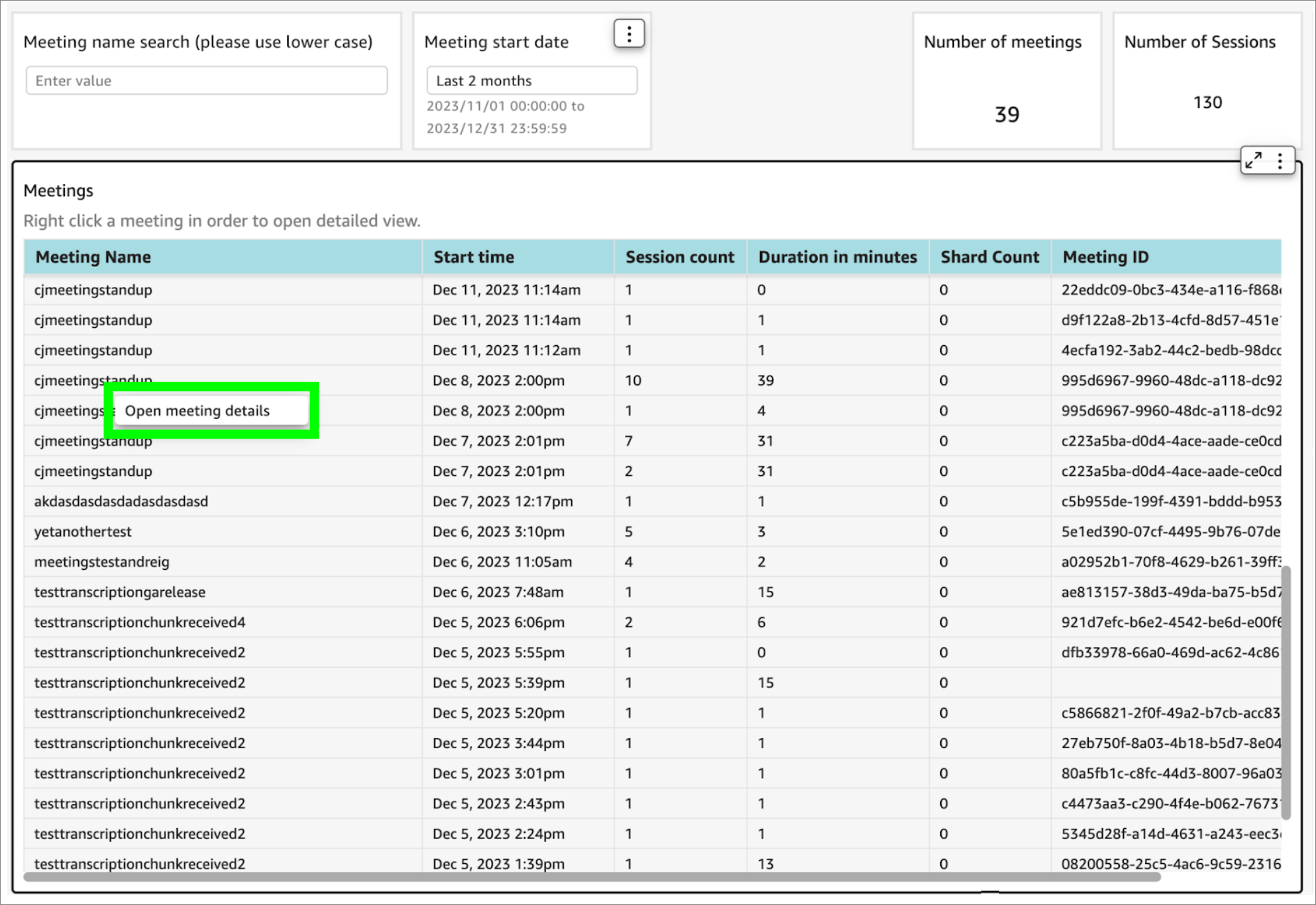Select the yetanothertest meeting row
1316x905 pixels.
click(x=83, y=532)
